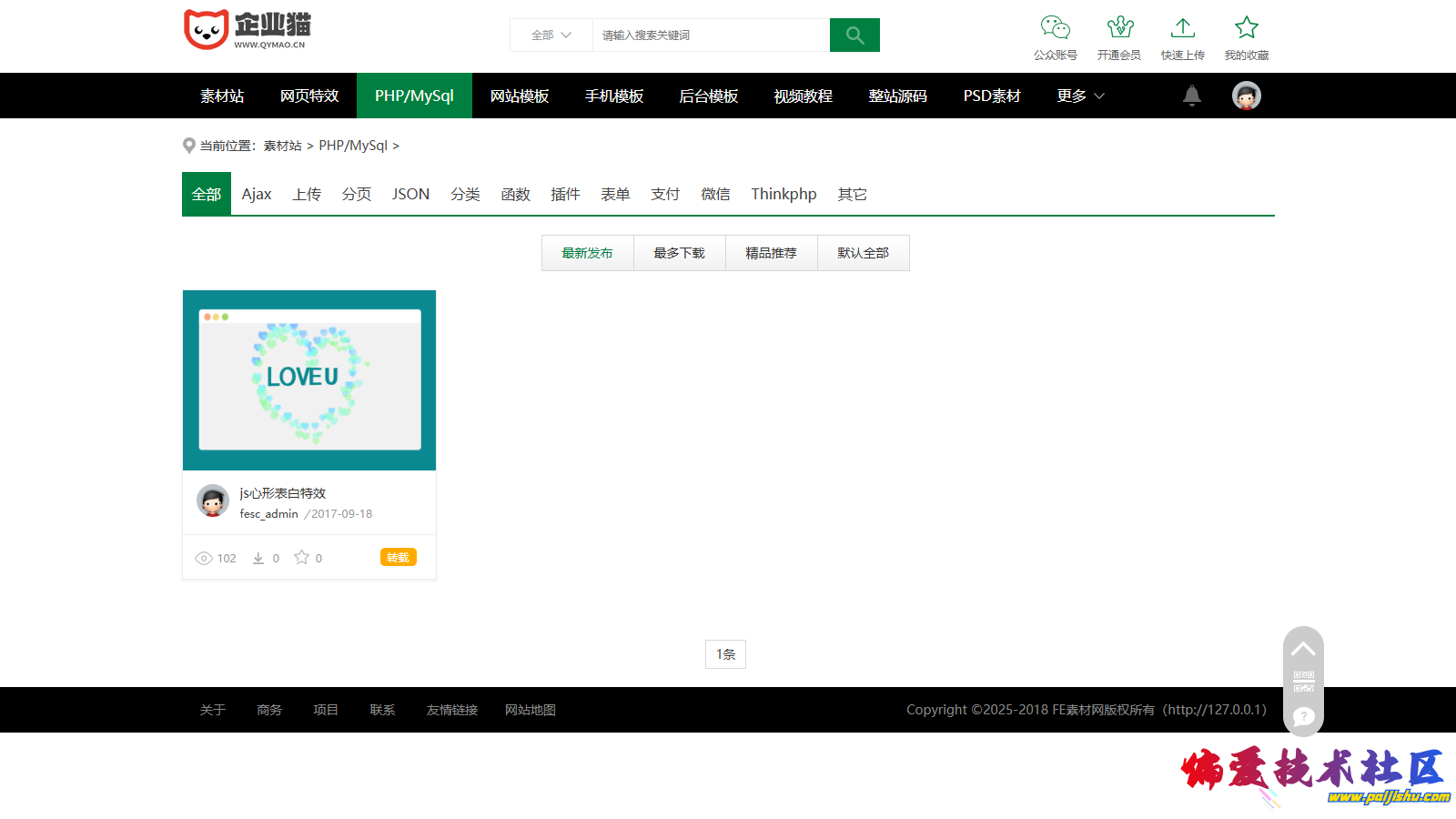Open the WeChat public account icon
The width and height of the screenshot is (1456, 819).
(1055, 28)
